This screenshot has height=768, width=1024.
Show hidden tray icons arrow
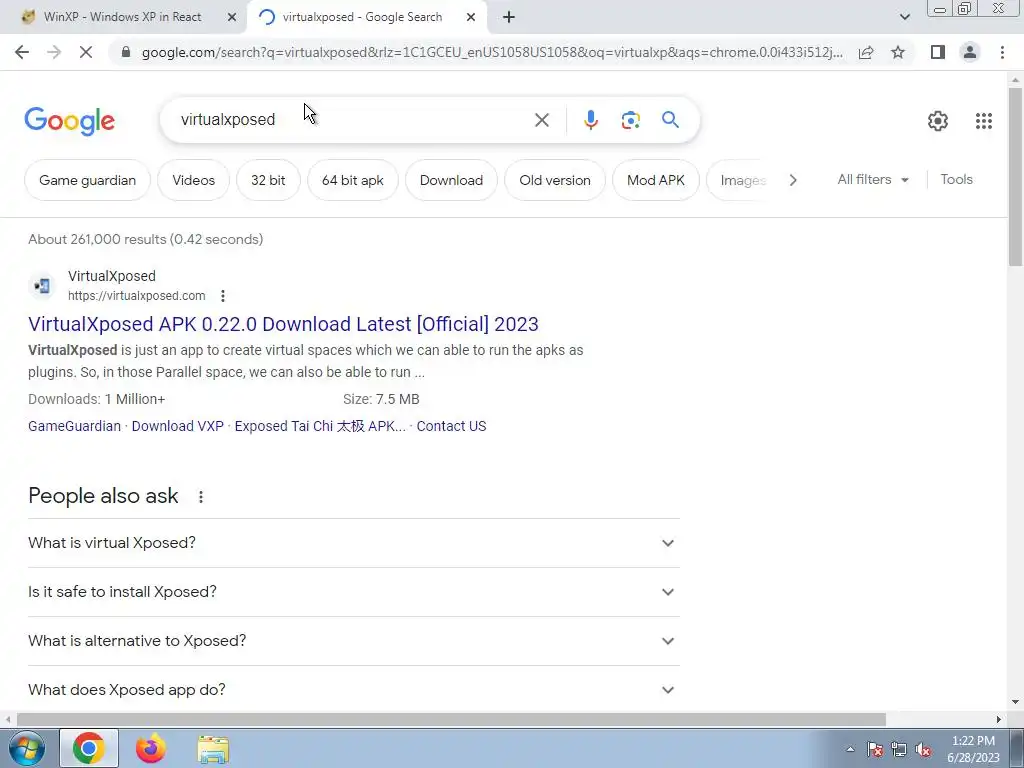click(x=850, y=750)
